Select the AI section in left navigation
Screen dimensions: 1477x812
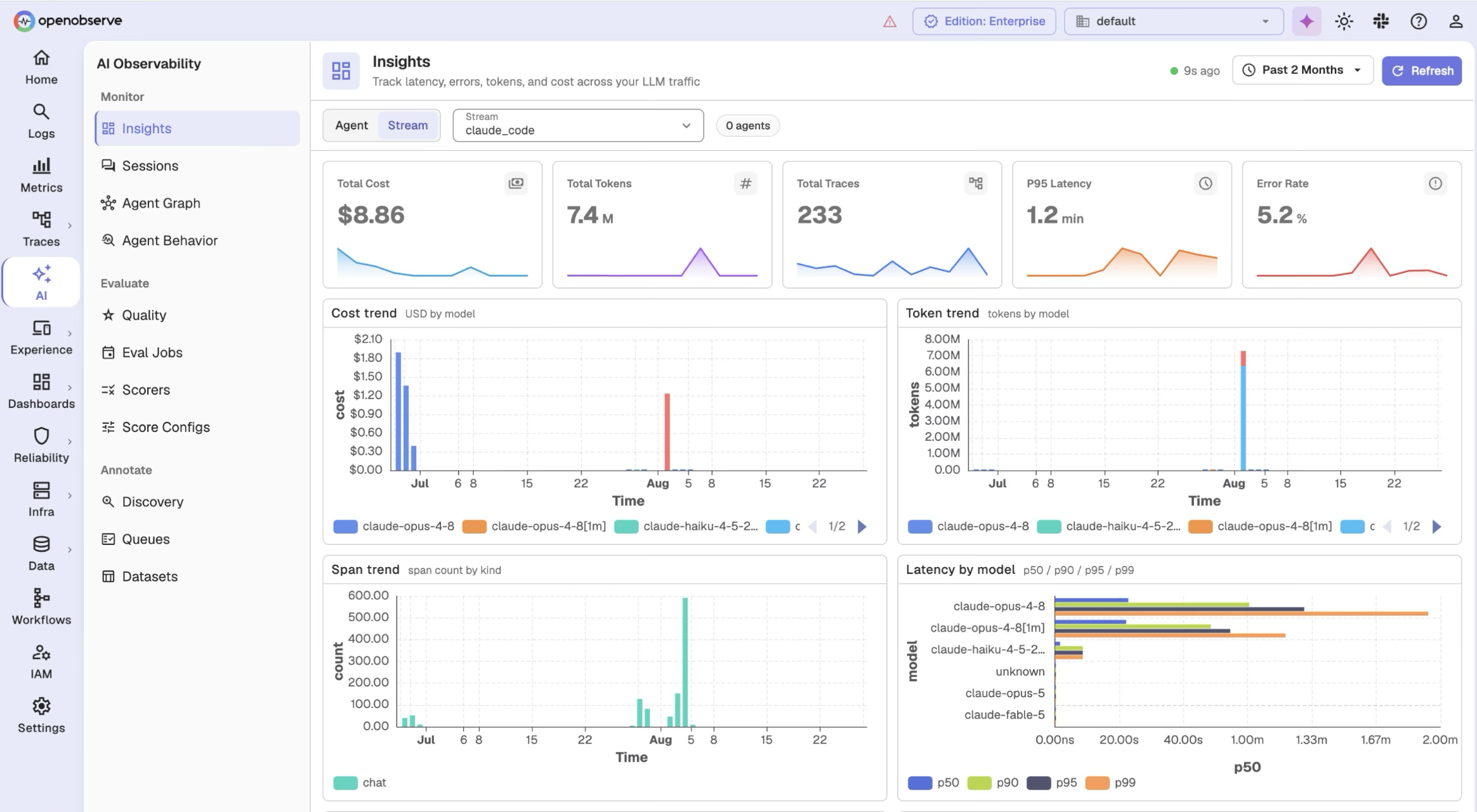tap(41, 283)
